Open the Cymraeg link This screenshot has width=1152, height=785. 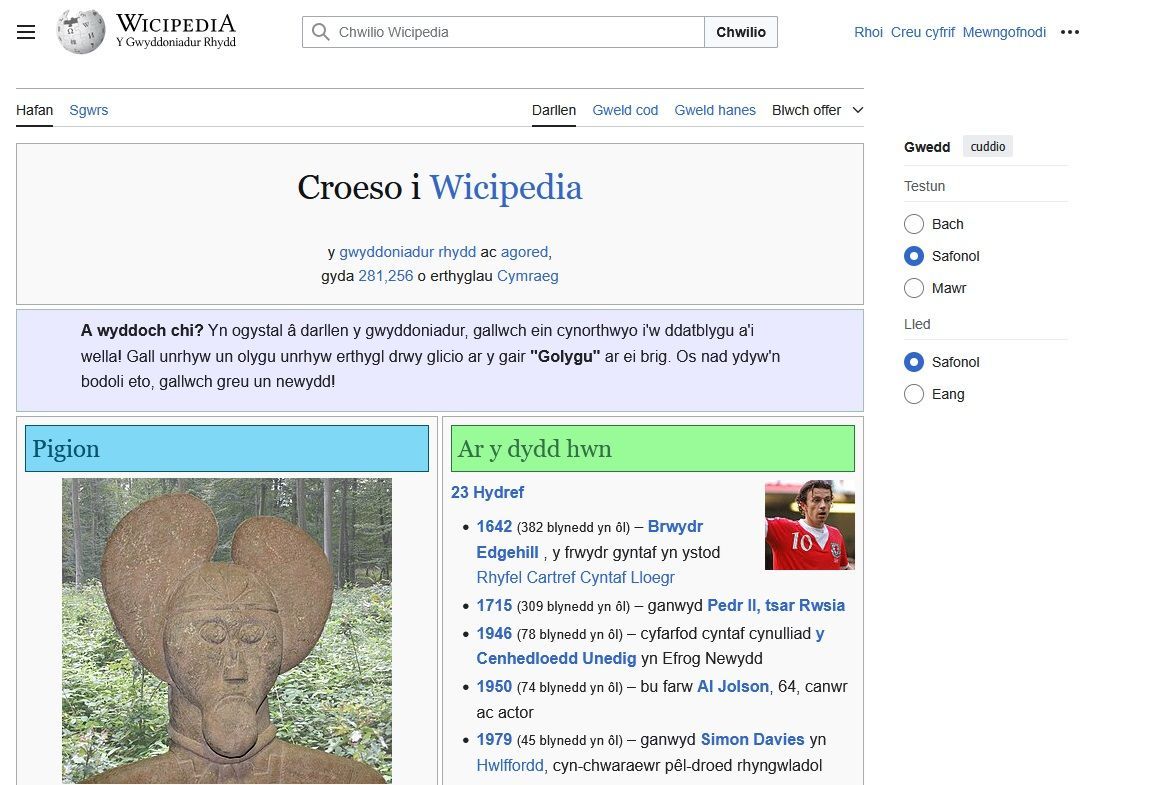coord(528,276)
